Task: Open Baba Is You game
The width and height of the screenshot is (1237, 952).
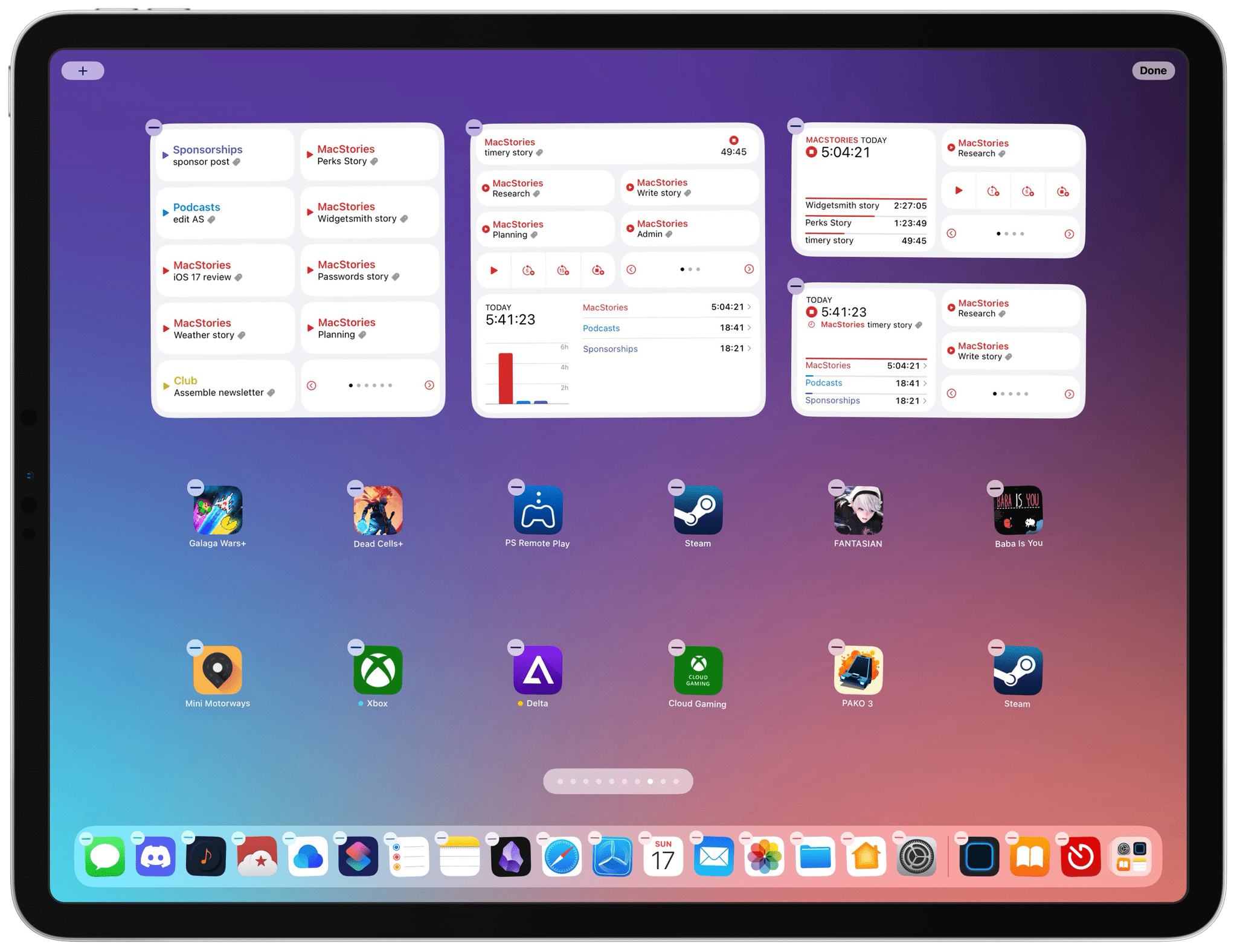Action: pyautogui.click(x=1018, y=510)
